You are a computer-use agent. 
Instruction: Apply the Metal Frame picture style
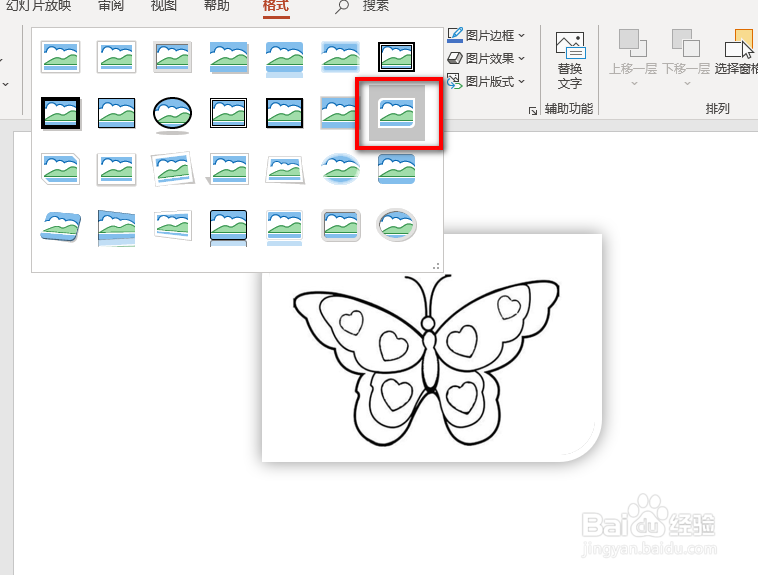tap(173, 57)
